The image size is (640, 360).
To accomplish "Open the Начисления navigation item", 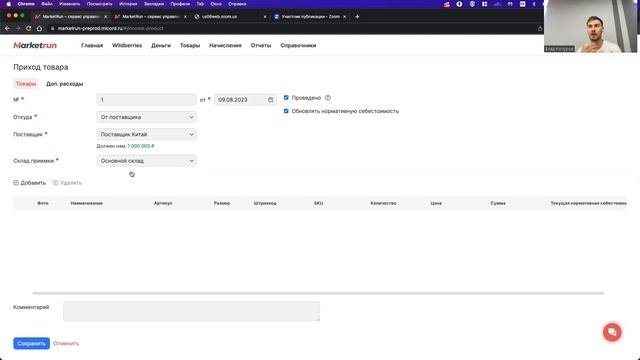I will [x=225, y=45].
